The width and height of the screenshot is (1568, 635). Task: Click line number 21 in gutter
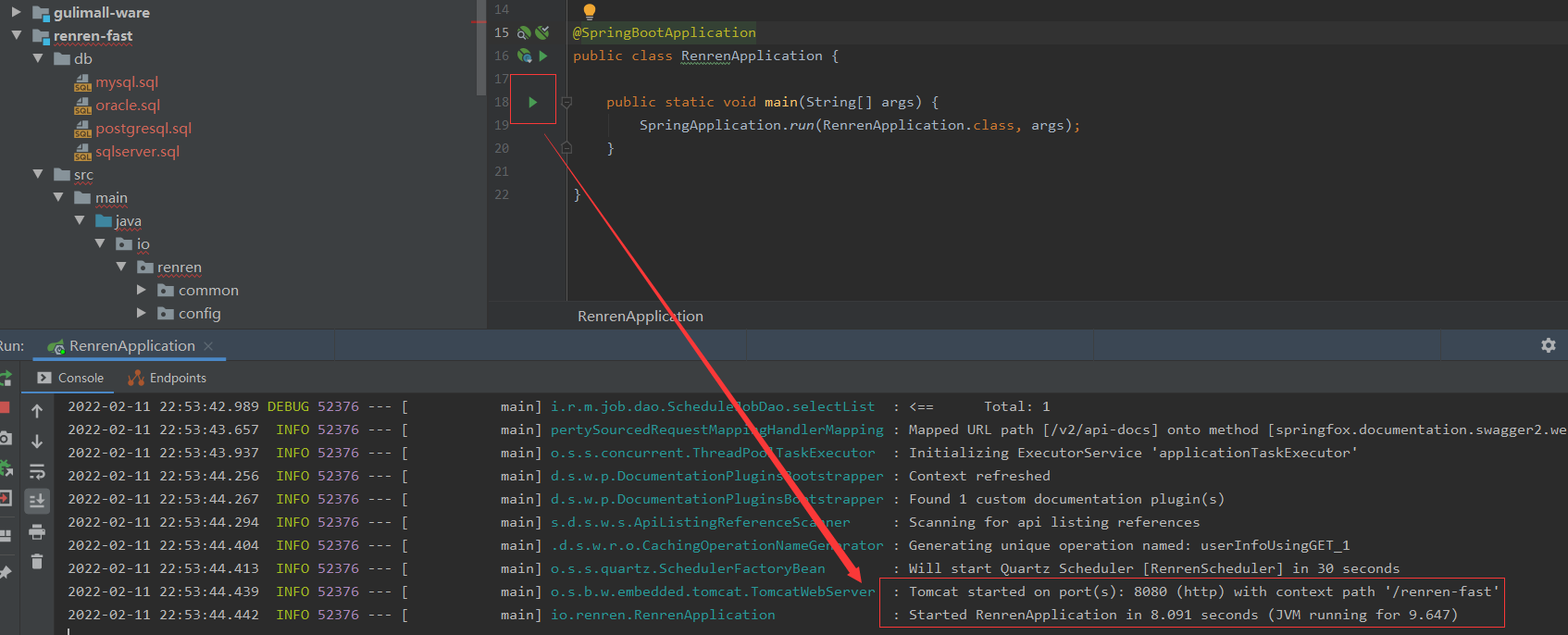coord(502,171)
